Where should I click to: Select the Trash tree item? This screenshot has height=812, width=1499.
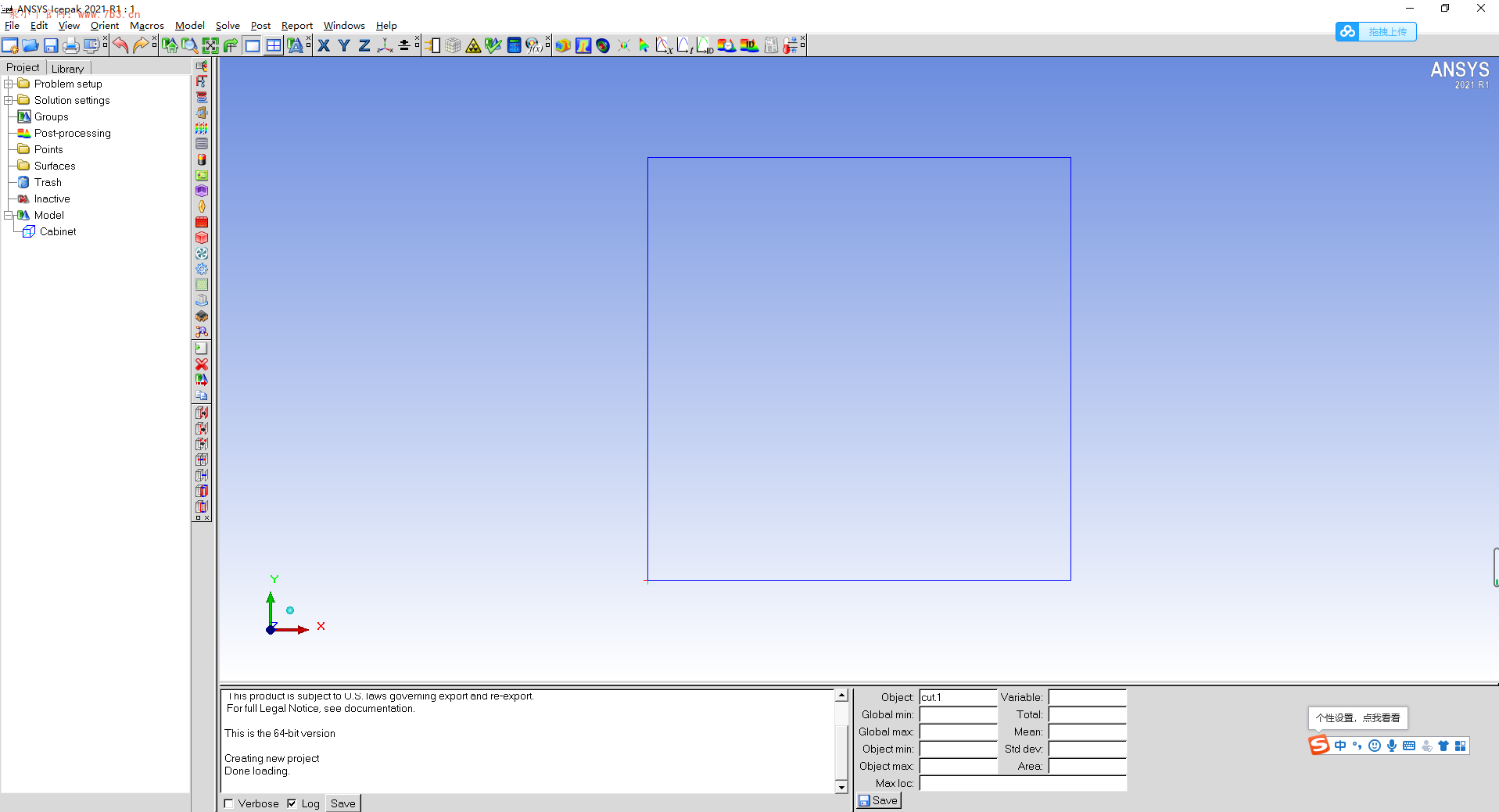coord(48,182)
